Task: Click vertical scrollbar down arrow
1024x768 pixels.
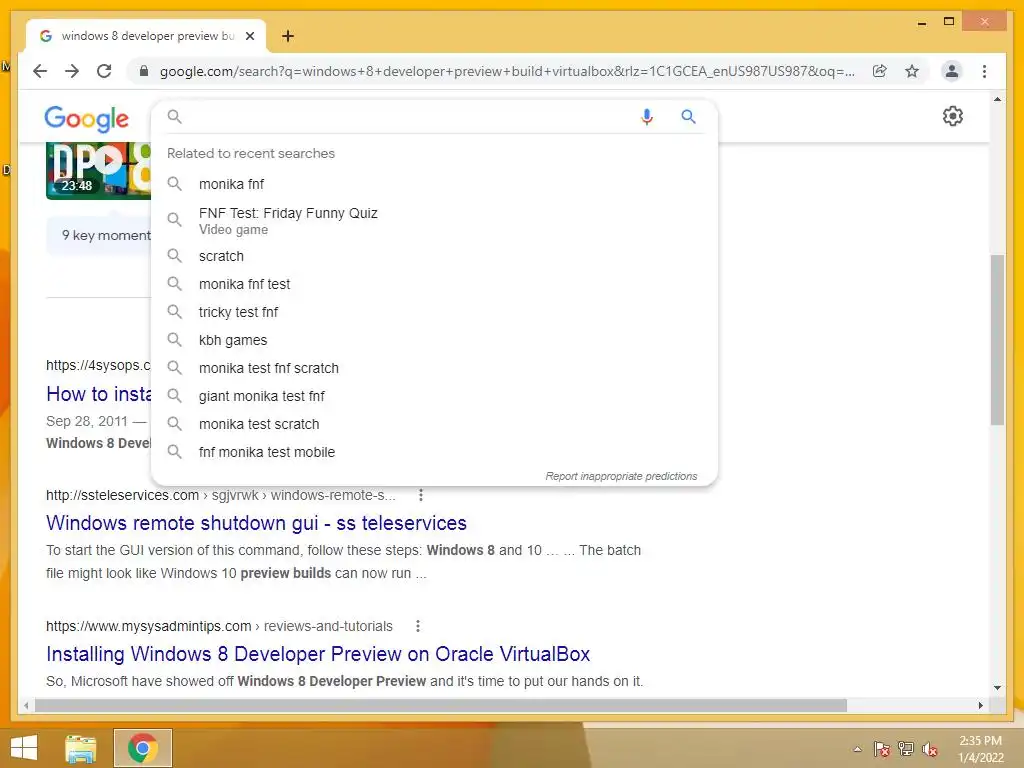Action: pos(997,688)
